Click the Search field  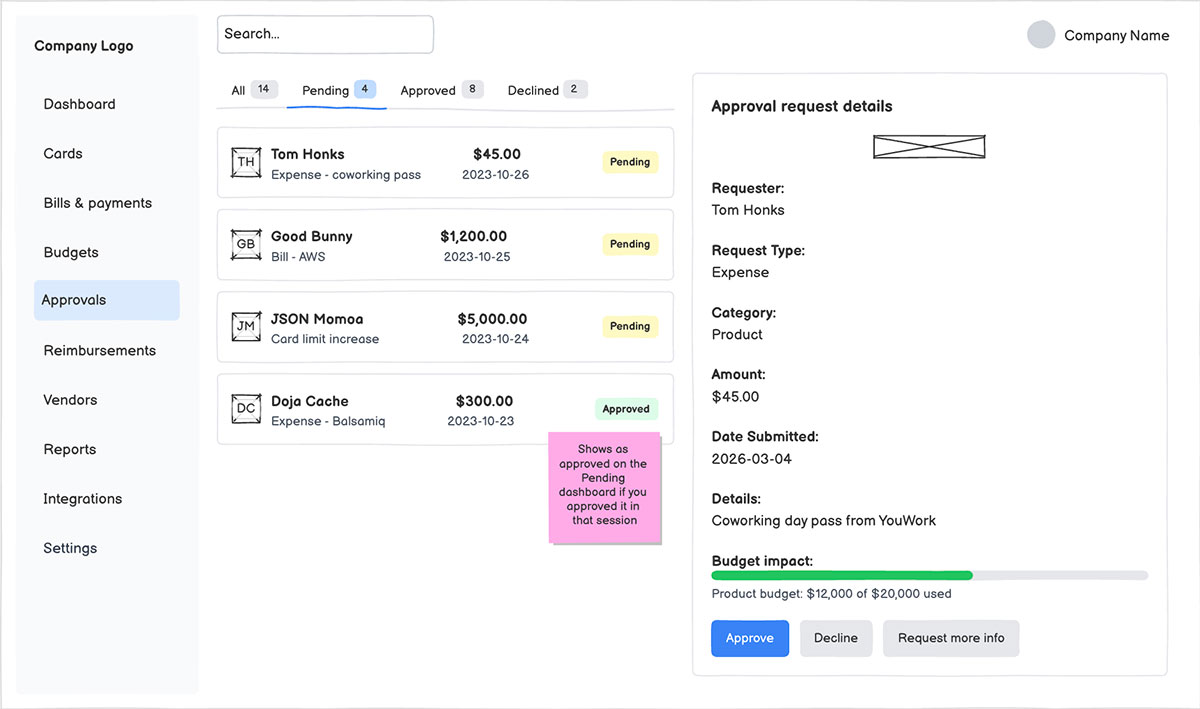tap(324, 33)
